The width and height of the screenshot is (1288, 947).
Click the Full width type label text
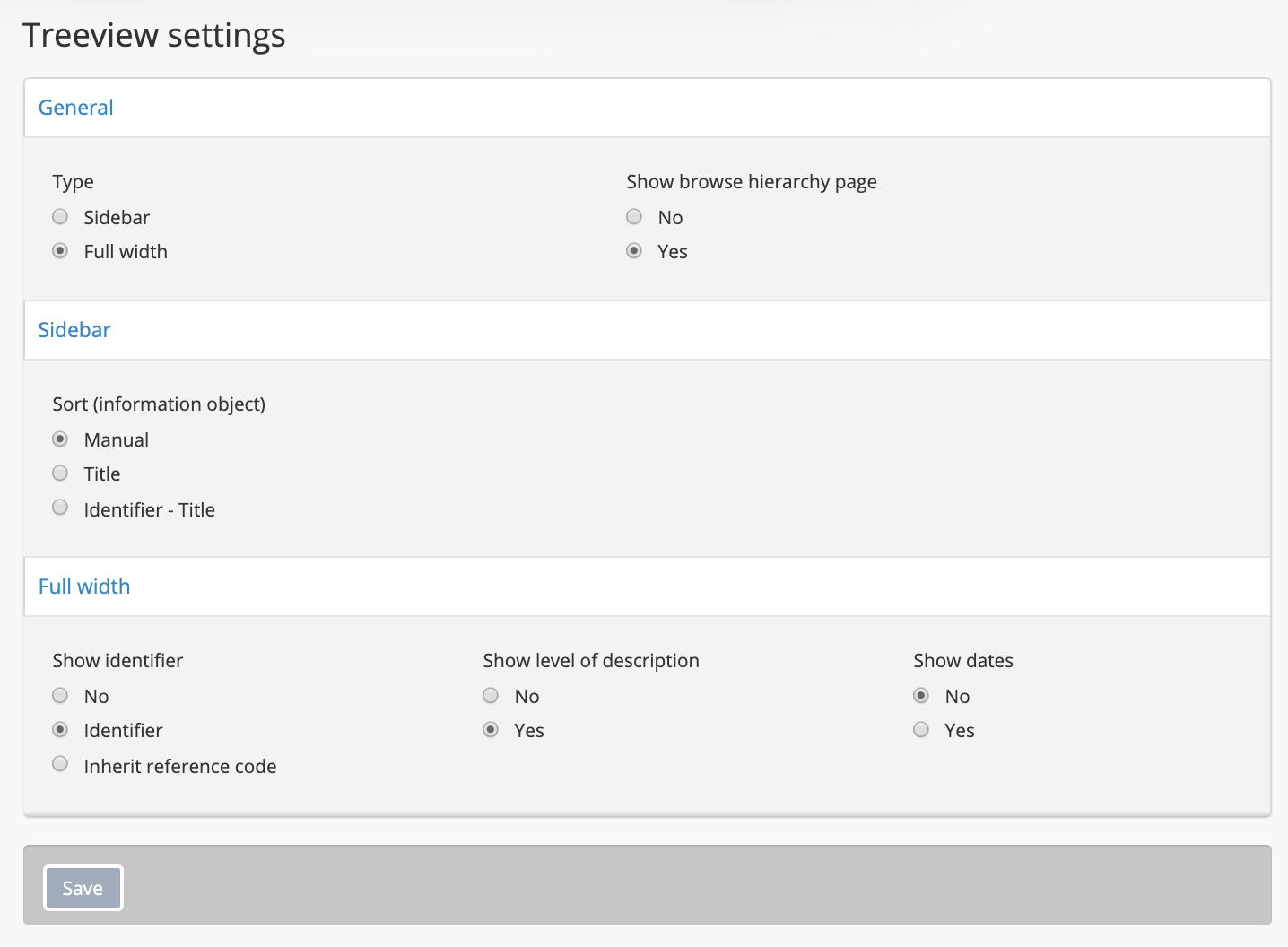point(126,252)
